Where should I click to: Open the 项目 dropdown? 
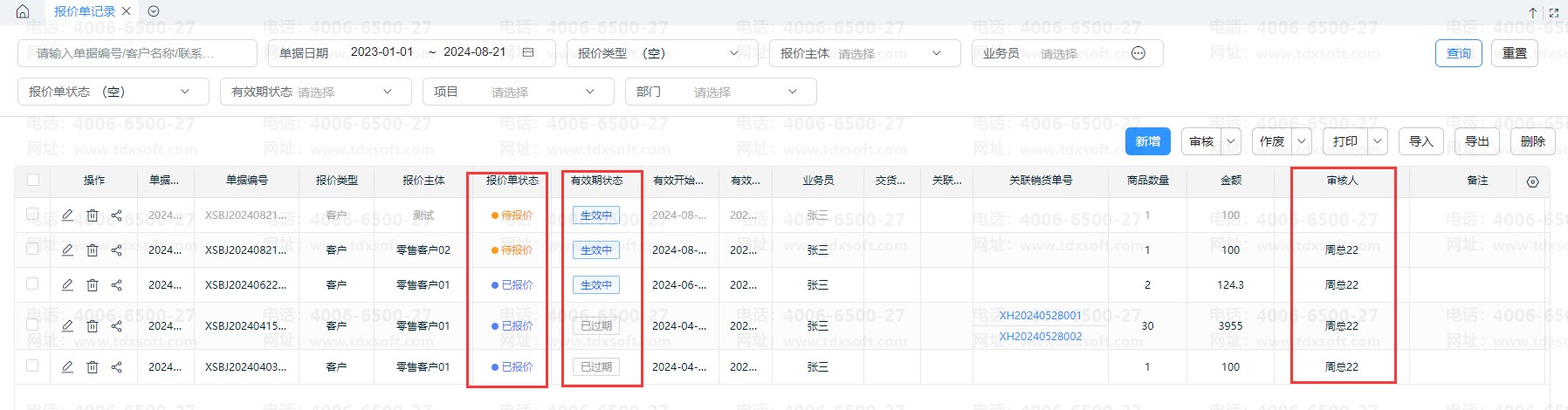pyautogui.click(x=519, y=92)
